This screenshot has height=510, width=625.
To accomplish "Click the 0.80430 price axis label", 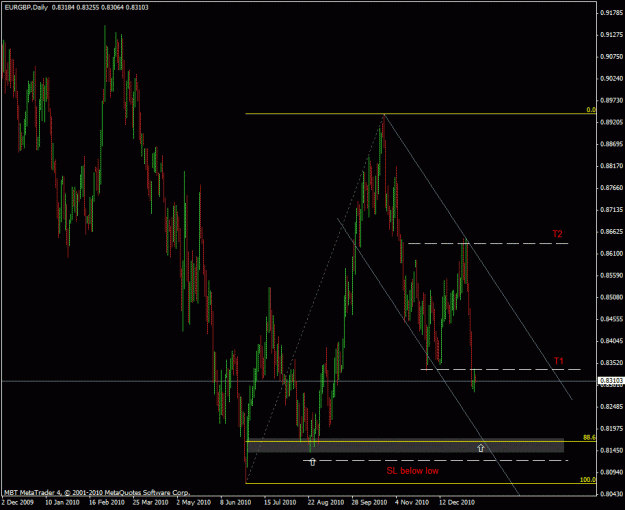I will point(612,494).
